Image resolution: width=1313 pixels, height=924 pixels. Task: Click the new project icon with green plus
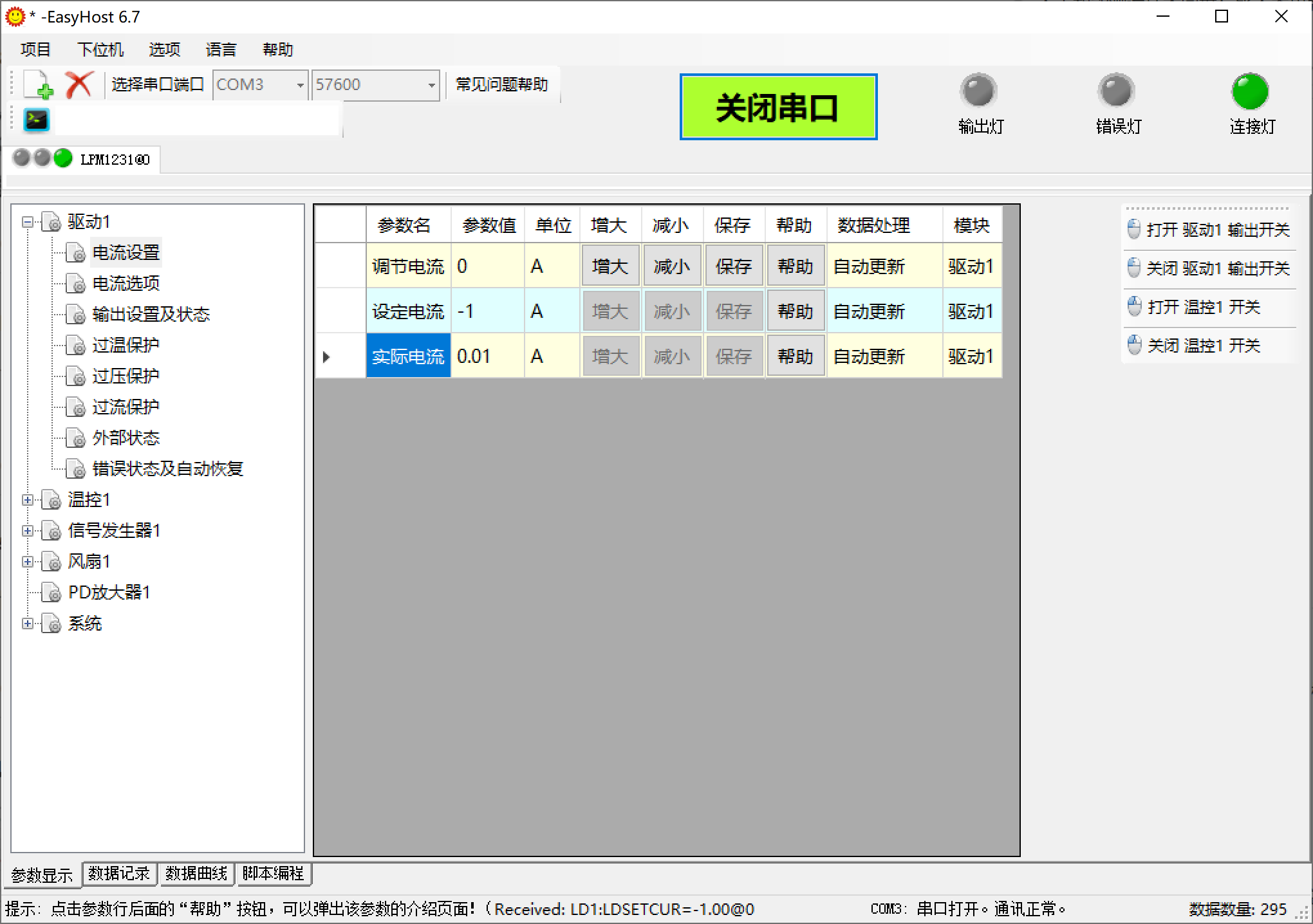tap(39, 85)
